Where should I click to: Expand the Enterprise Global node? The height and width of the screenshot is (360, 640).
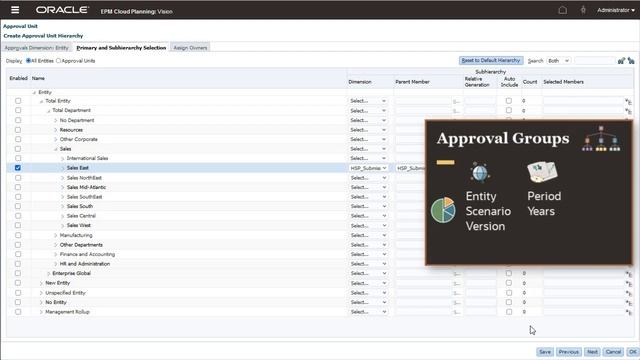49,273
